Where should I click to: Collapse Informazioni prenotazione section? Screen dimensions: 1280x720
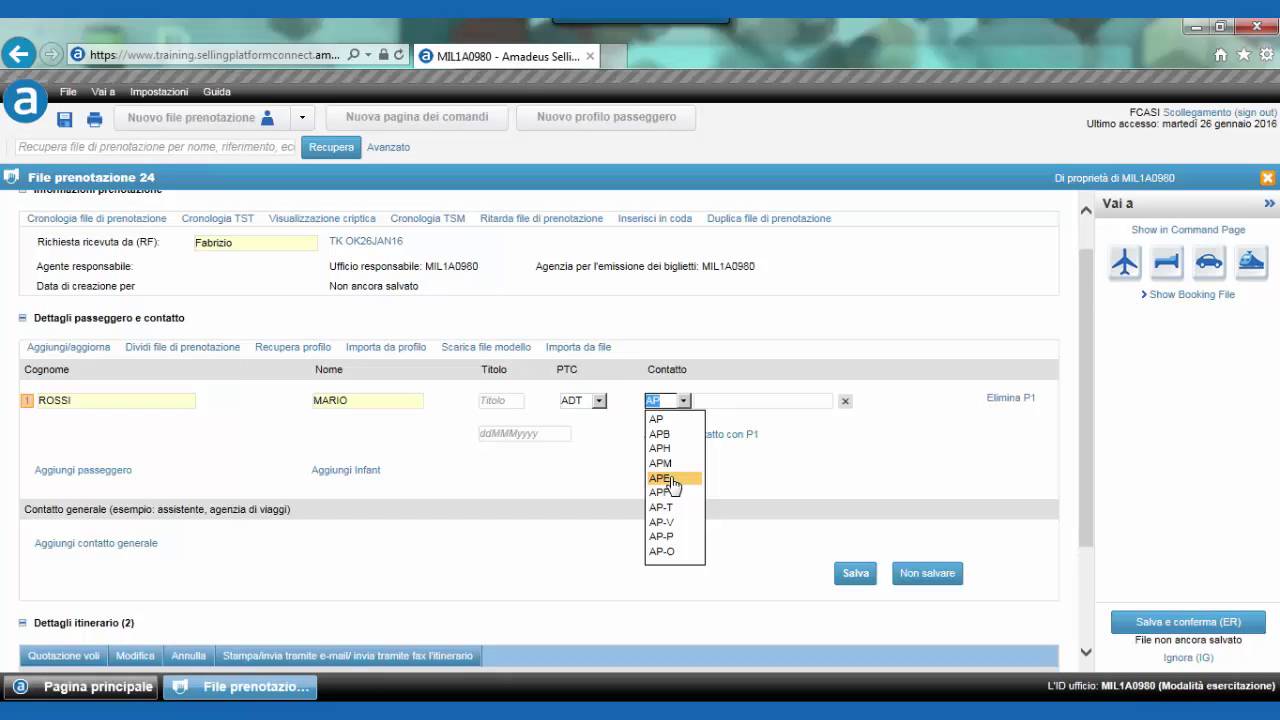point(23,190)
